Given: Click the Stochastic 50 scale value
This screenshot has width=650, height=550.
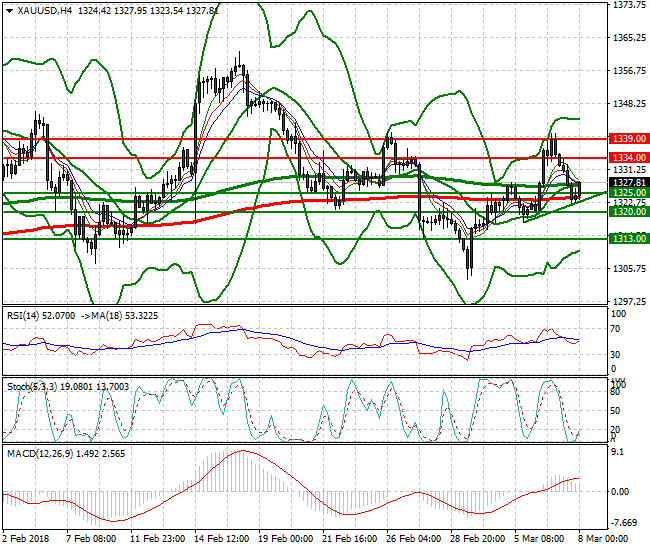Looking at the screenshot, I should tap(616, 411).
